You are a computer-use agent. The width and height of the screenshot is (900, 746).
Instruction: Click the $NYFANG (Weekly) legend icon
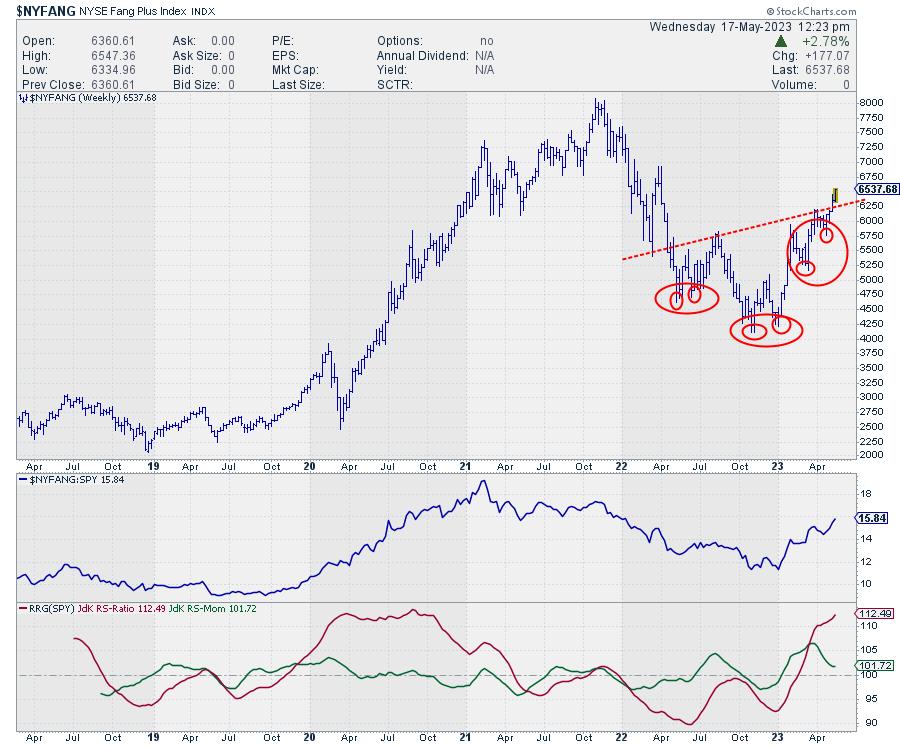tap(23, 98)
